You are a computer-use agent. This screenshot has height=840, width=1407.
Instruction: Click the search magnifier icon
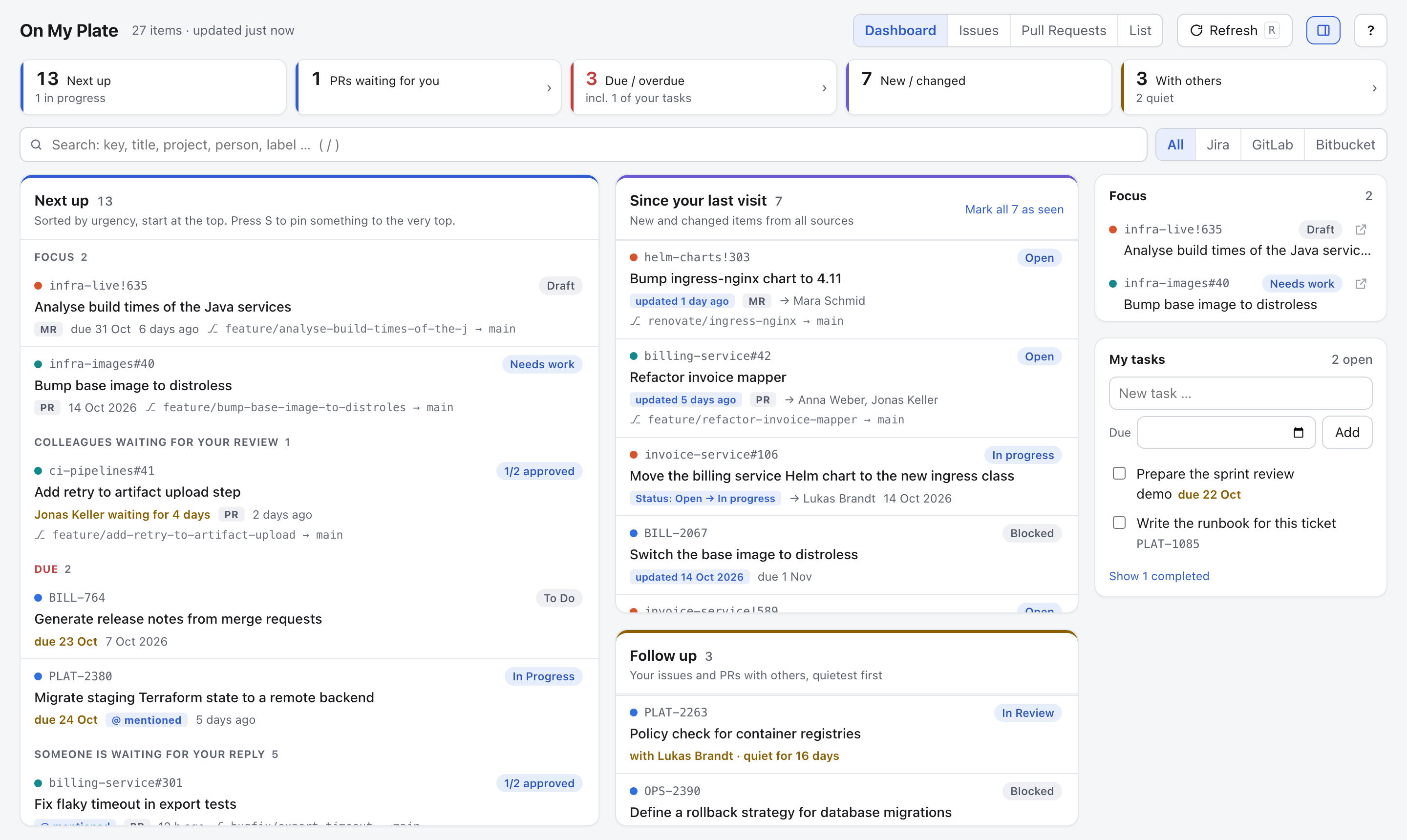[36, 145]
